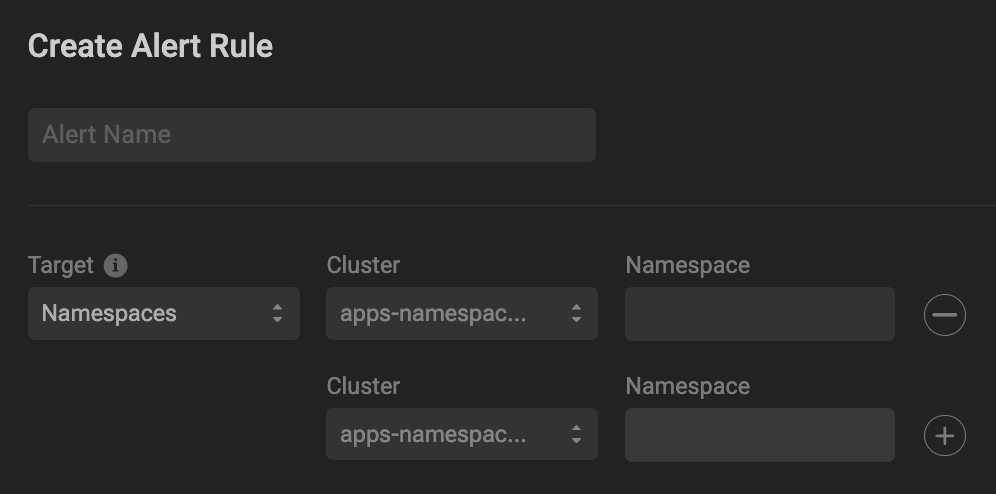Focus the Alert Name text field
Screen dimensions: 996x494
(x=311, y=135)
